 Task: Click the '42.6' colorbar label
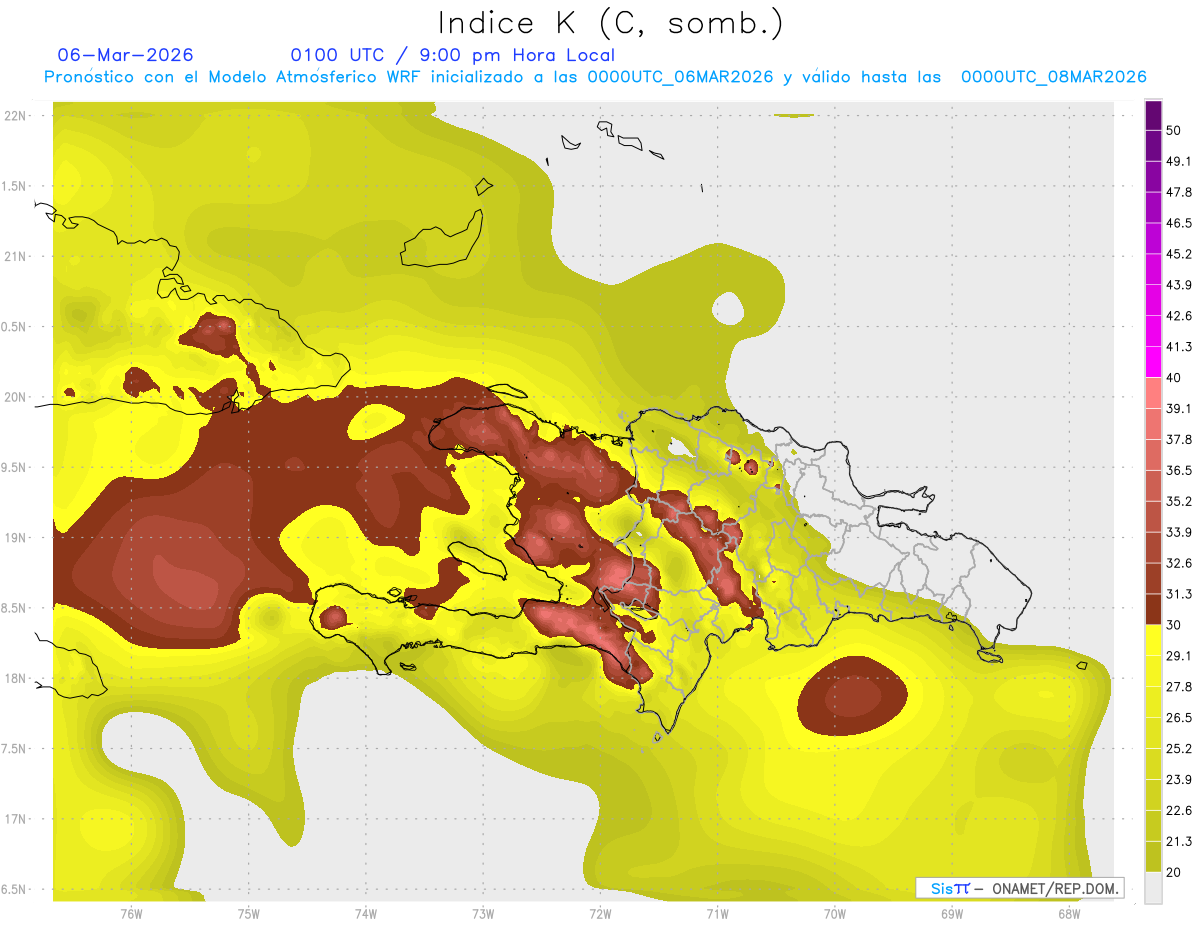click(1179, 316)
